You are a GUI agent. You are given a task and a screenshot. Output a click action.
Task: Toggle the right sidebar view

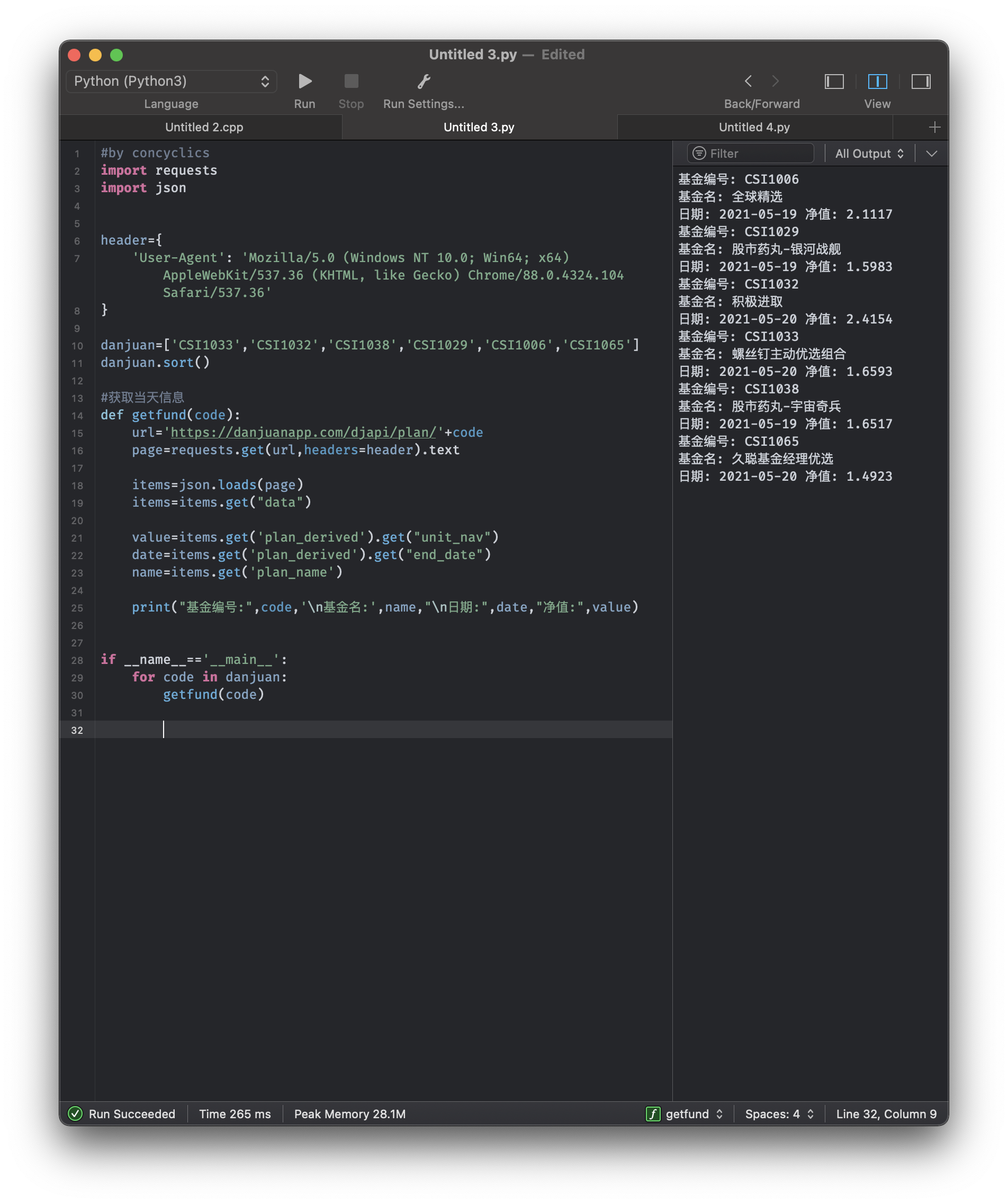point(921,82)
